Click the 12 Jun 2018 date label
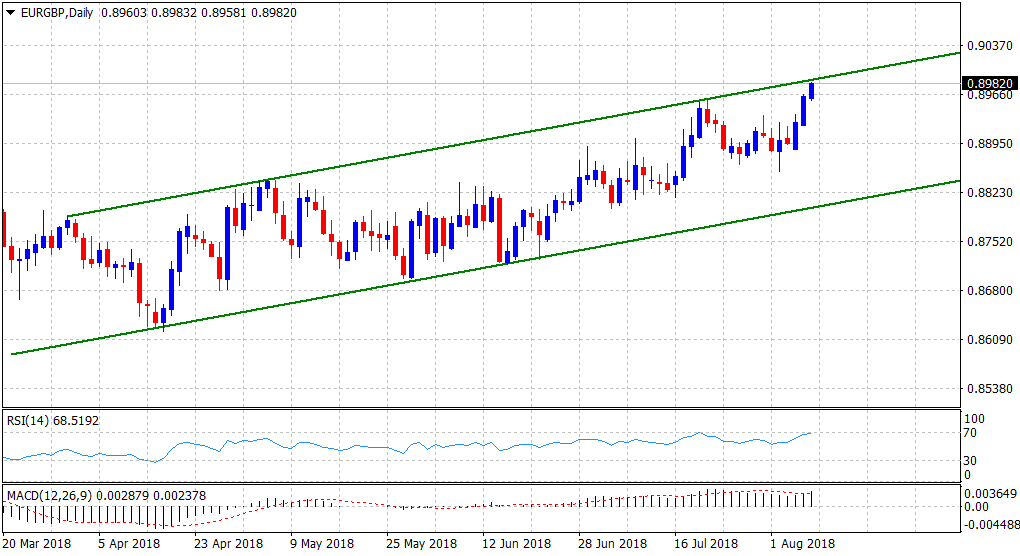This screenshot has width=1020, height=556. (517, 544)
